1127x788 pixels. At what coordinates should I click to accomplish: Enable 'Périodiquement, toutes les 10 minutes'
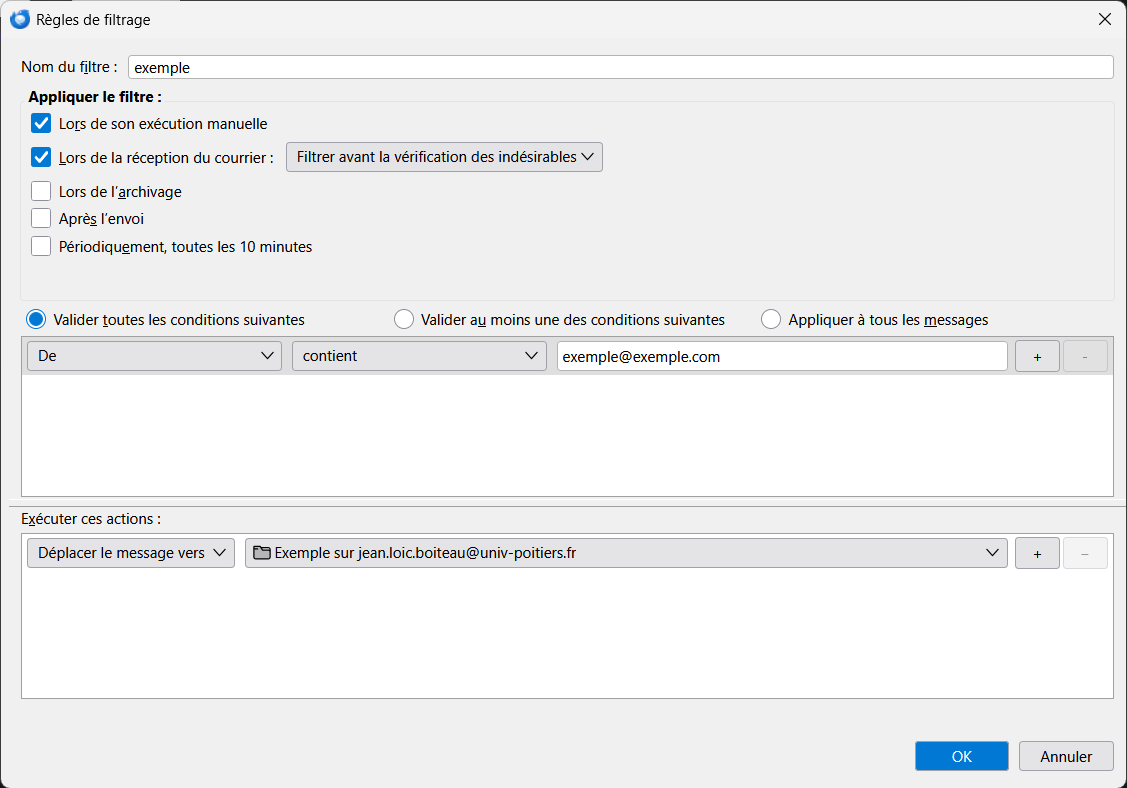(x=40, y=245)
